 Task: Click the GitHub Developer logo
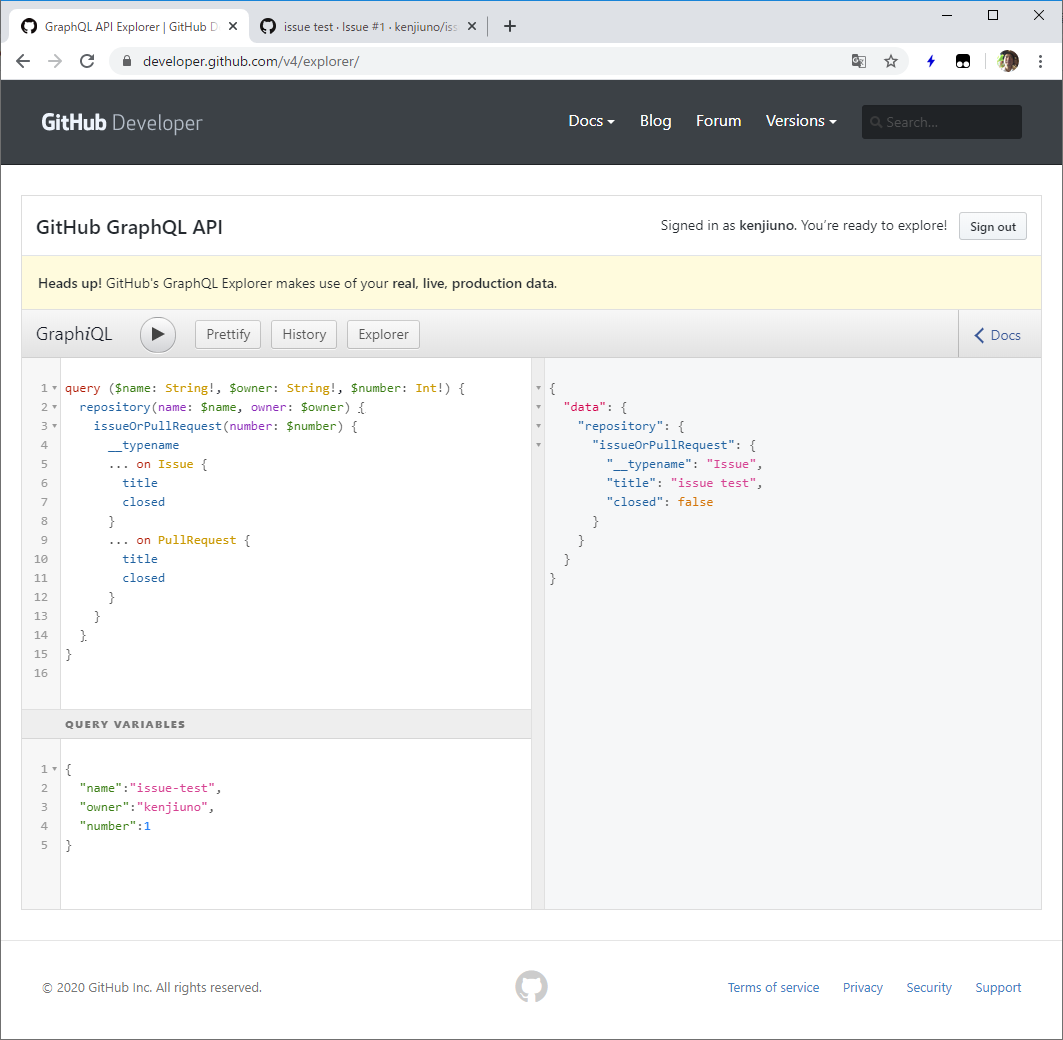coord(122,123)
